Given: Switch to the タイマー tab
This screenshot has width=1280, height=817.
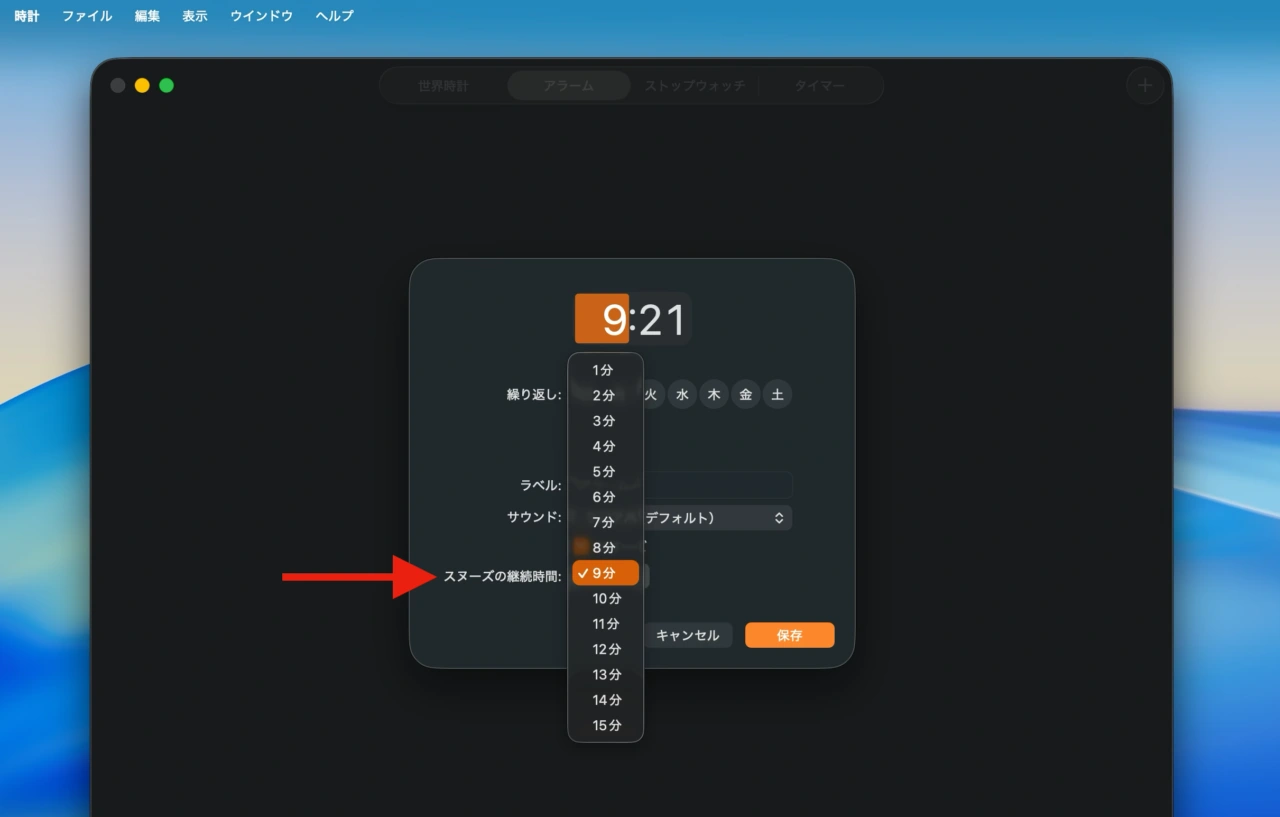Looking at the screenshot, I should point(819,86).
